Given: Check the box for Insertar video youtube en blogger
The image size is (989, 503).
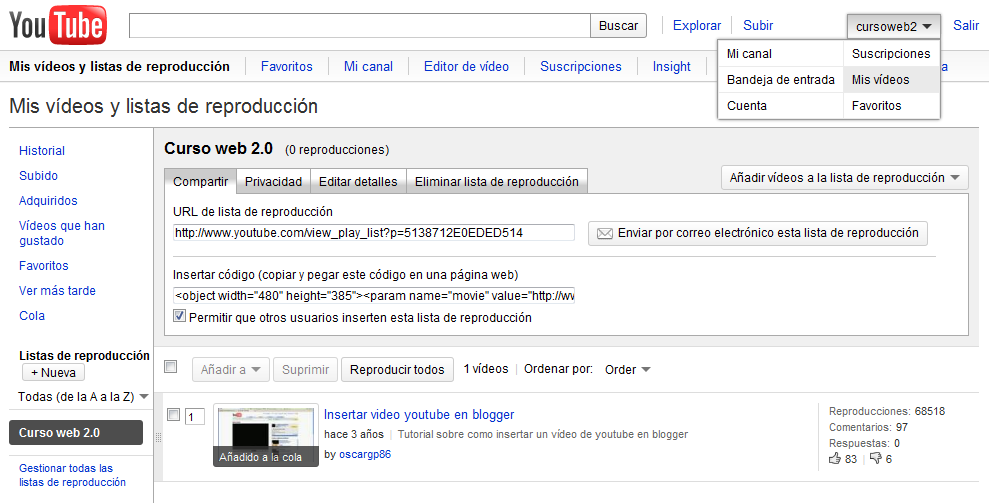Looking at the screenshot, I should [x=173, y=415].
